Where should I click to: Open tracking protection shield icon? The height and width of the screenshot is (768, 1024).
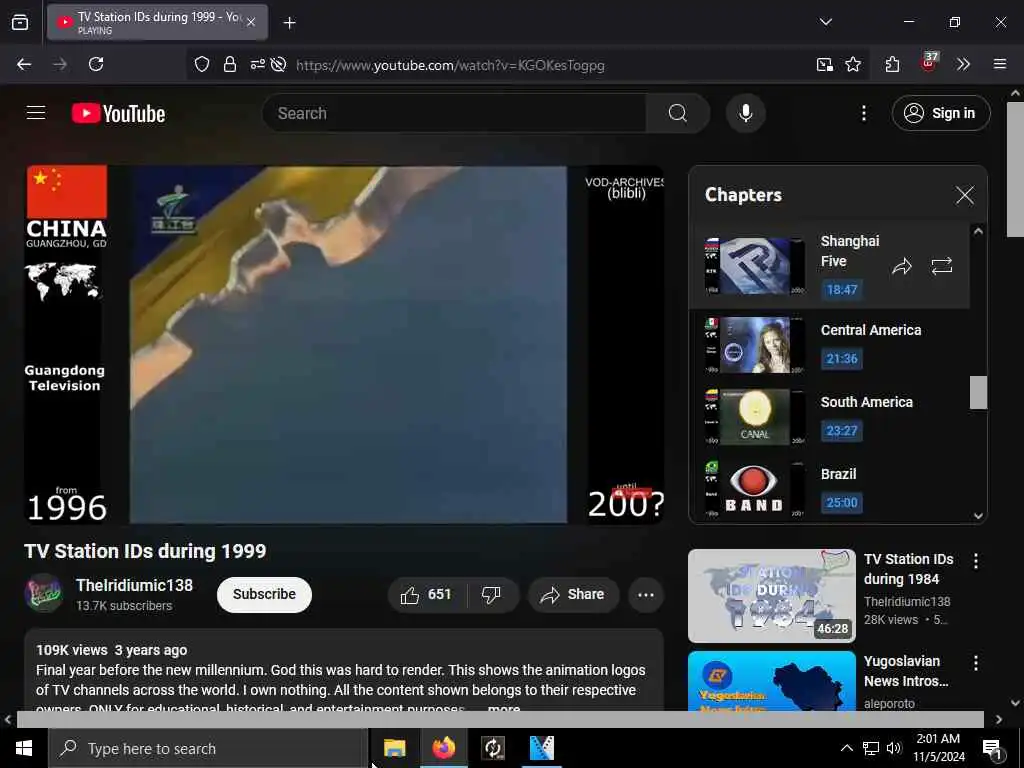pos(202,64)
